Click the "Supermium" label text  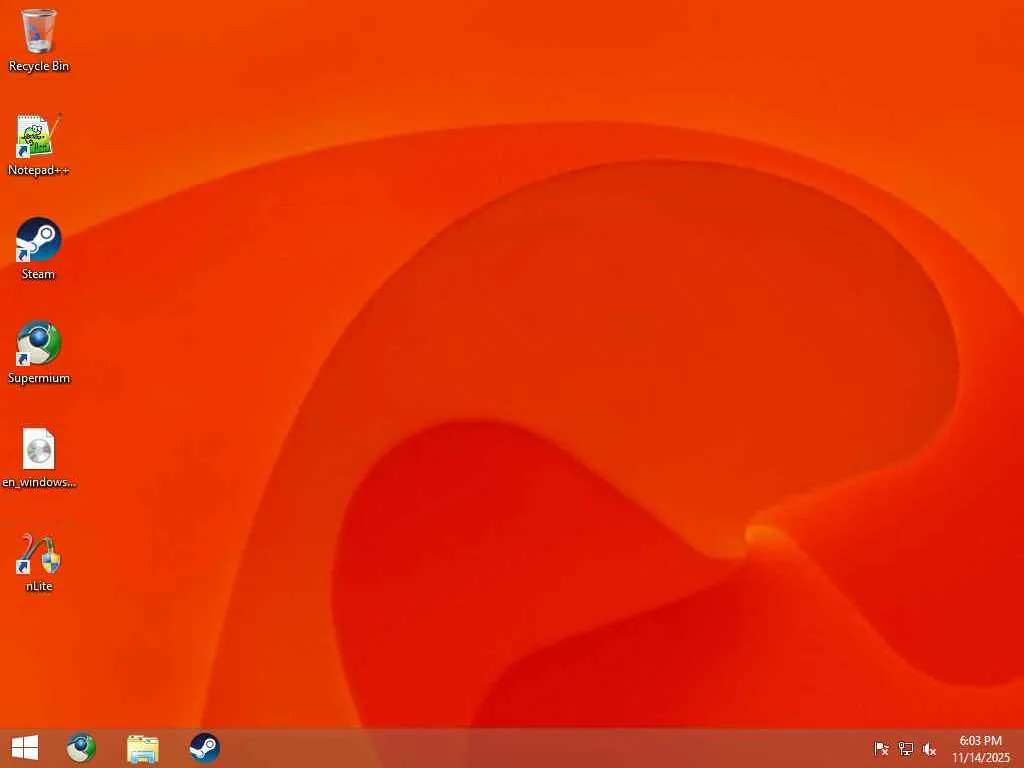[x=39, y=378]
